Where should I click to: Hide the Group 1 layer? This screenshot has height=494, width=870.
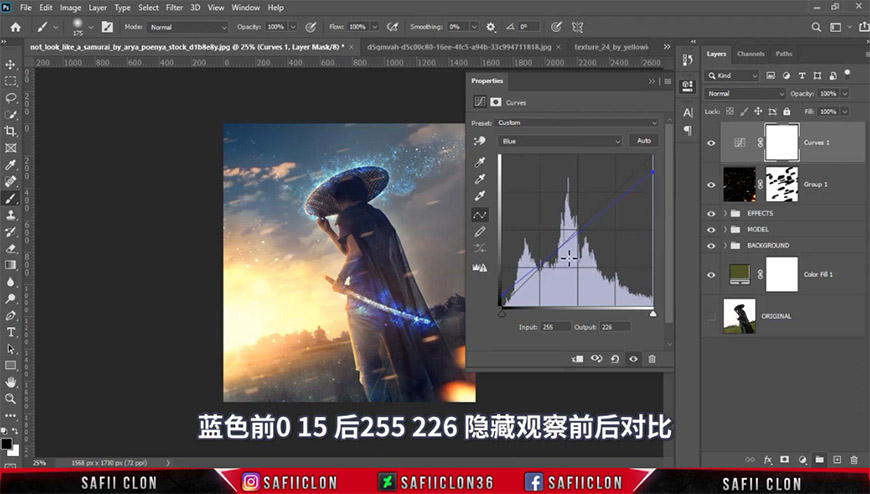(x=711, y=184)
